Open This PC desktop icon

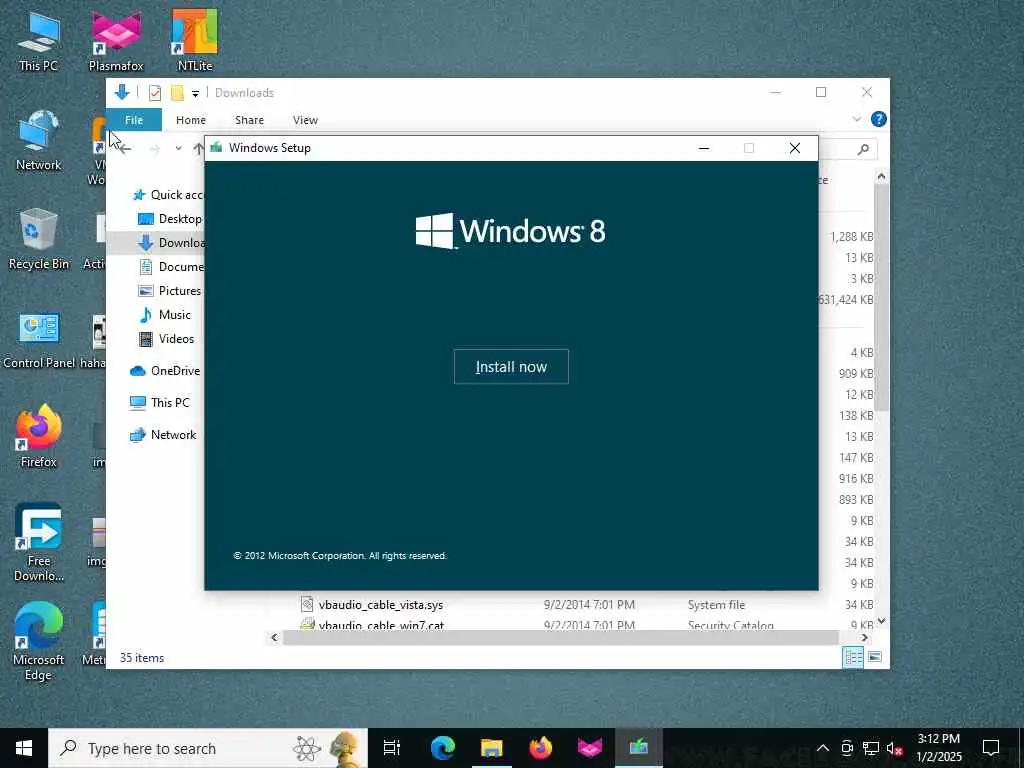pos(38,41)
